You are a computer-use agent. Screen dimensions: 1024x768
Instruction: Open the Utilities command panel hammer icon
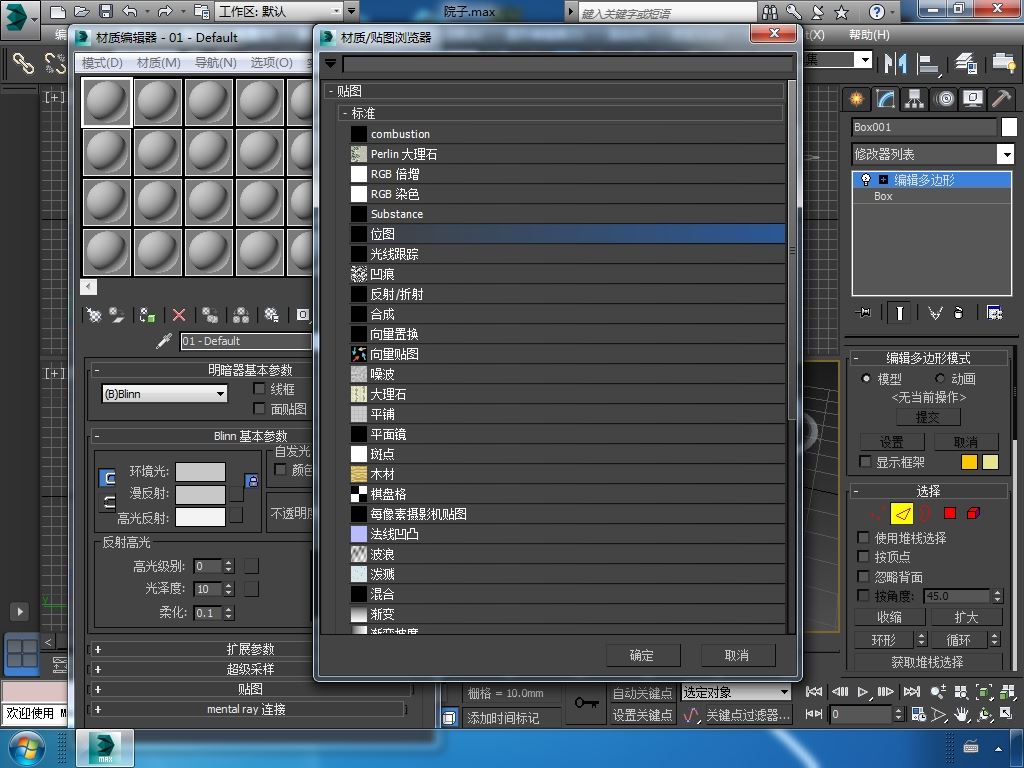click(1001, 99)
